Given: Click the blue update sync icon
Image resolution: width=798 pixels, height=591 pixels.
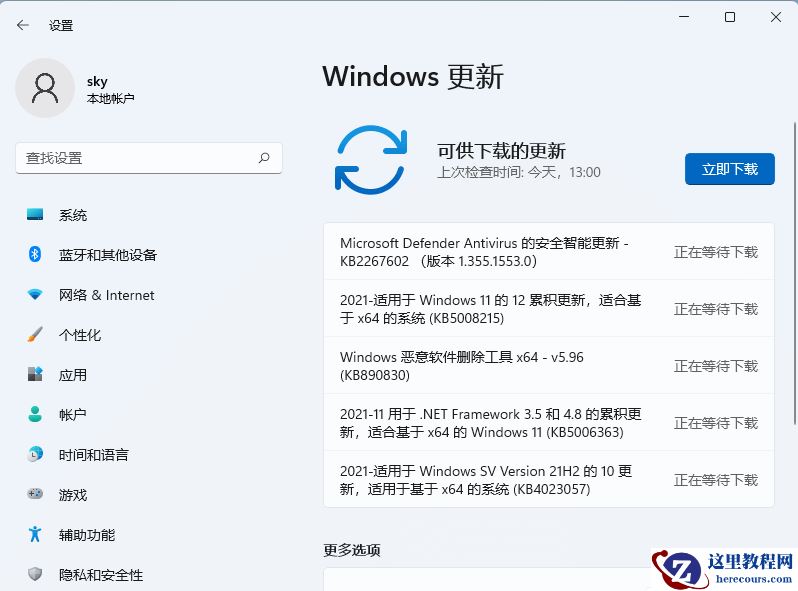Looking at the screenshot, I should click(371, 159).
